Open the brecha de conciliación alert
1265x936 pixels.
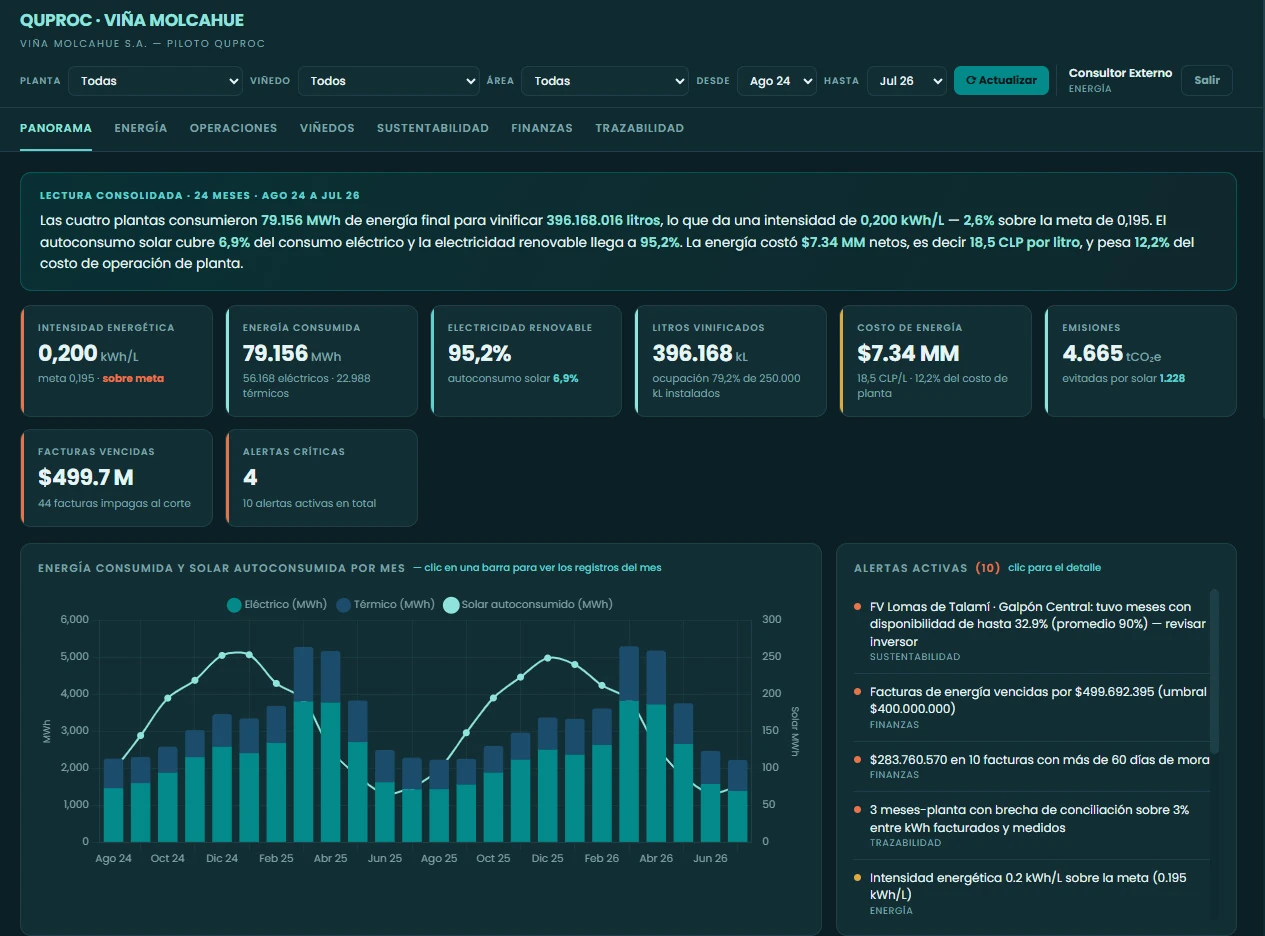tap(1030, 826)
